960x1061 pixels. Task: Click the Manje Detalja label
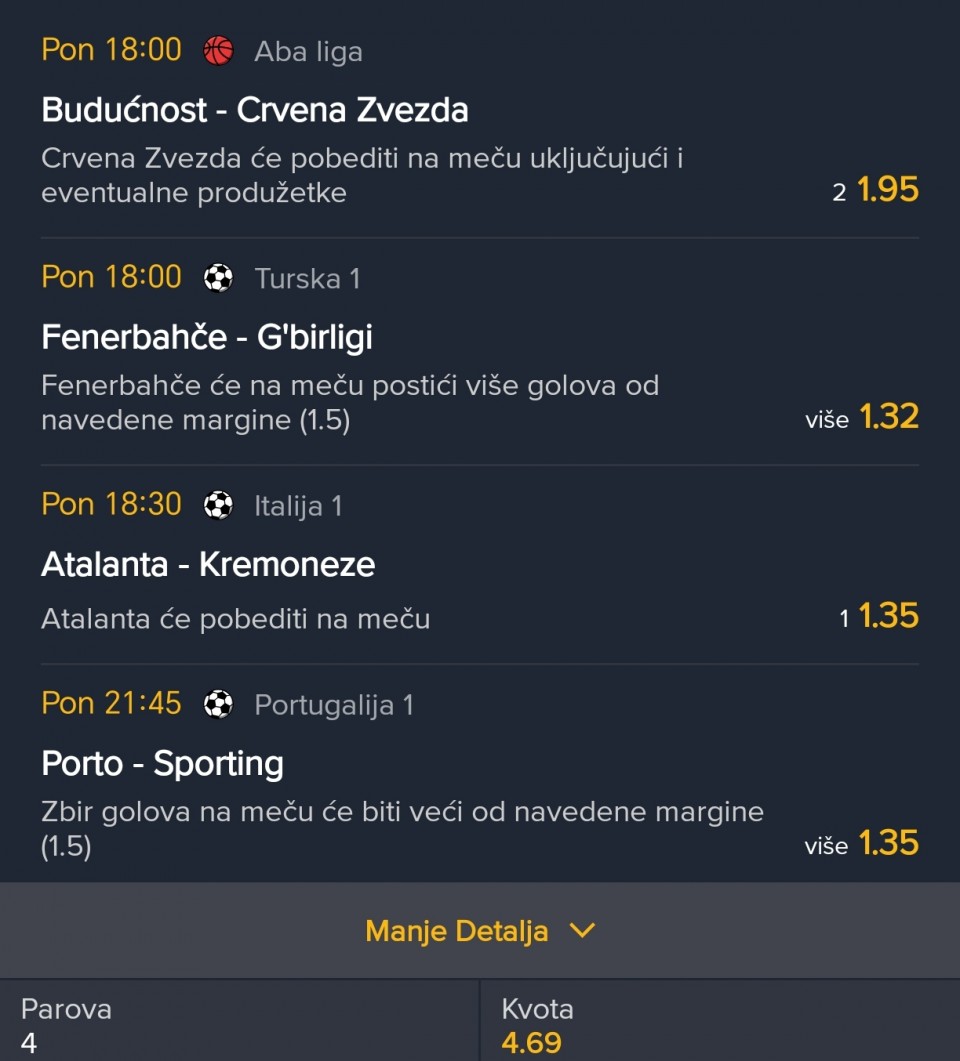[456, 931]
